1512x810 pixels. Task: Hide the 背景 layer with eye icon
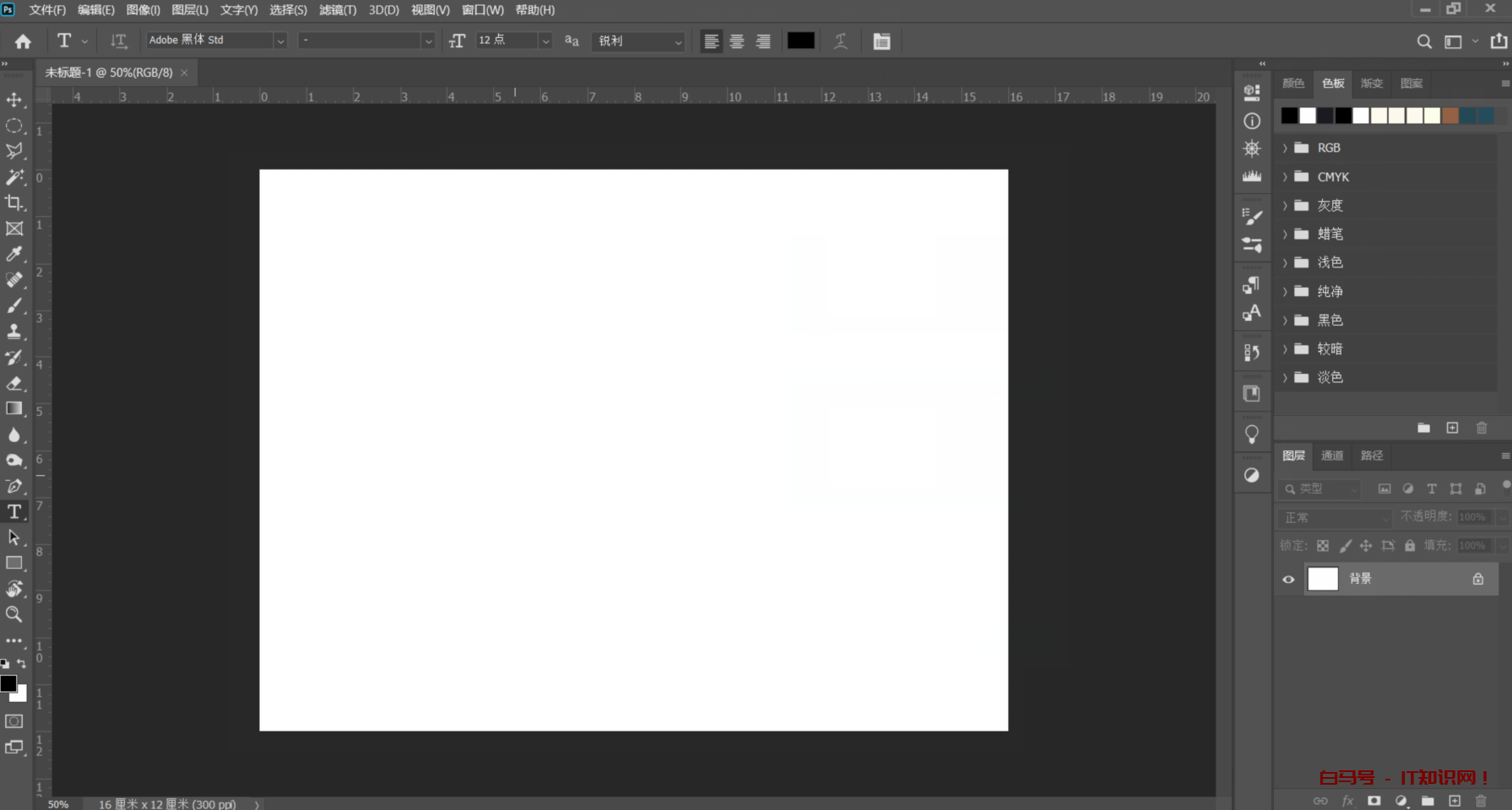click(x=1288, y=579)
